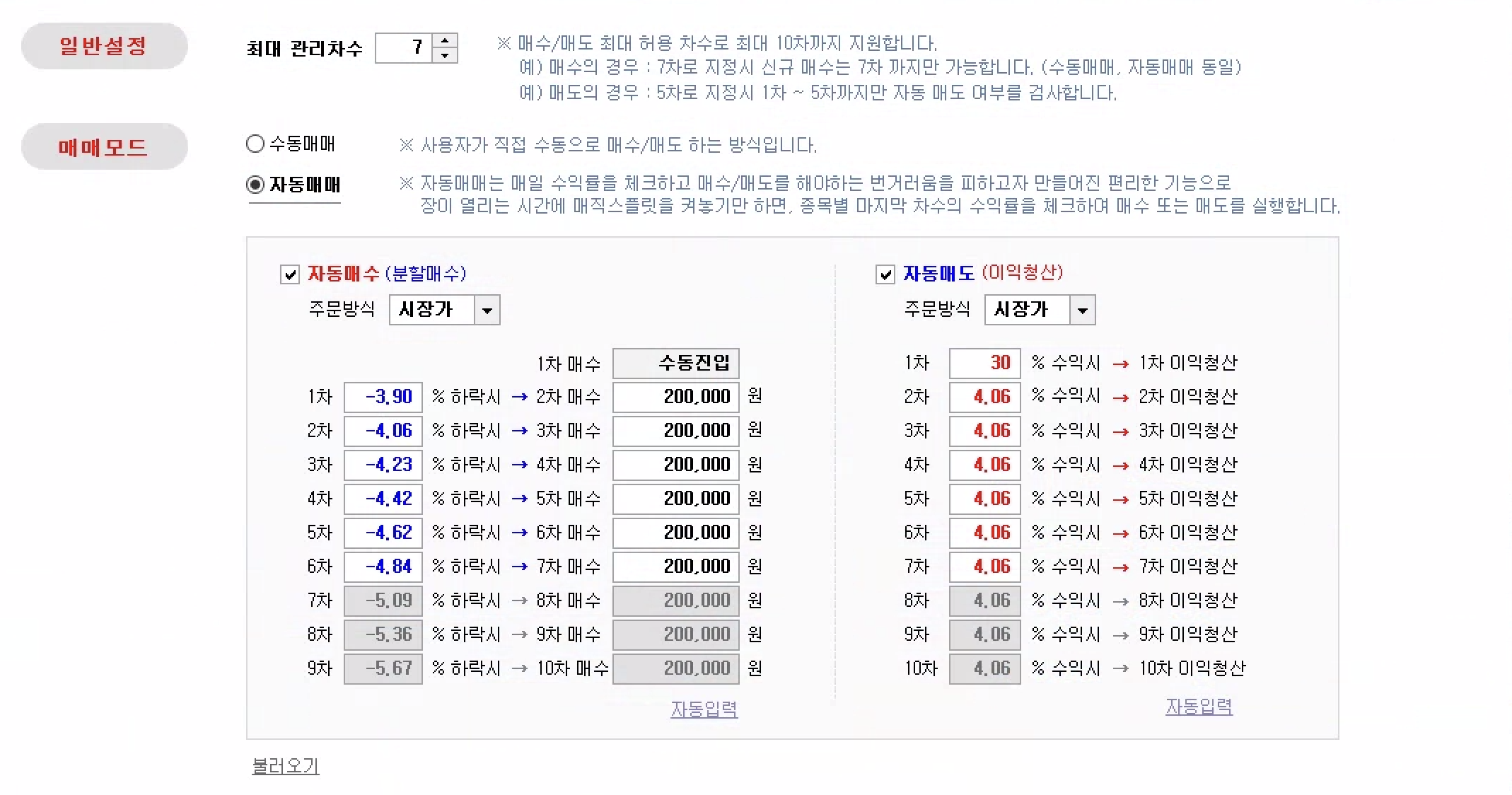Click the 6차 -4.84 하락 percentage field

pos(383,567)
